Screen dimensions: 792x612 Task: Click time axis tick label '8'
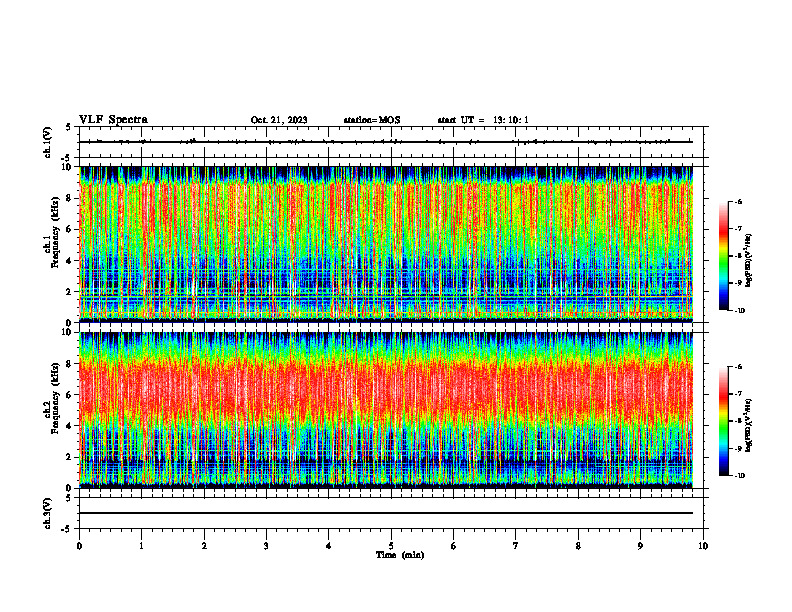(x=578, y=546)
